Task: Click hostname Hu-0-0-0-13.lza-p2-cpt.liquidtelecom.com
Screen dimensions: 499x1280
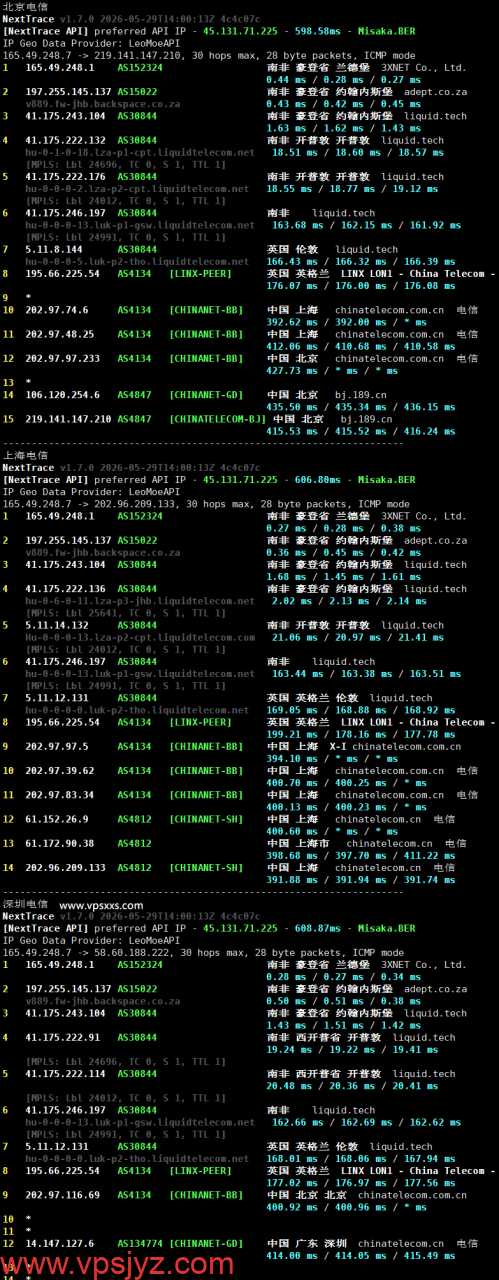Action: point(140,637)
